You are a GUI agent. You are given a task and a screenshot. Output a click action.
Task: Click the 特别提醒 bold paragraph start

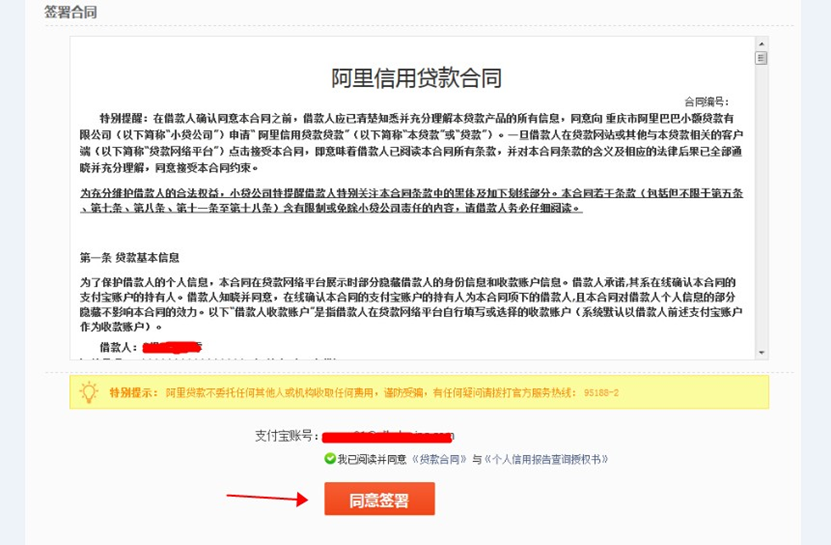click(x=125, y=118)
